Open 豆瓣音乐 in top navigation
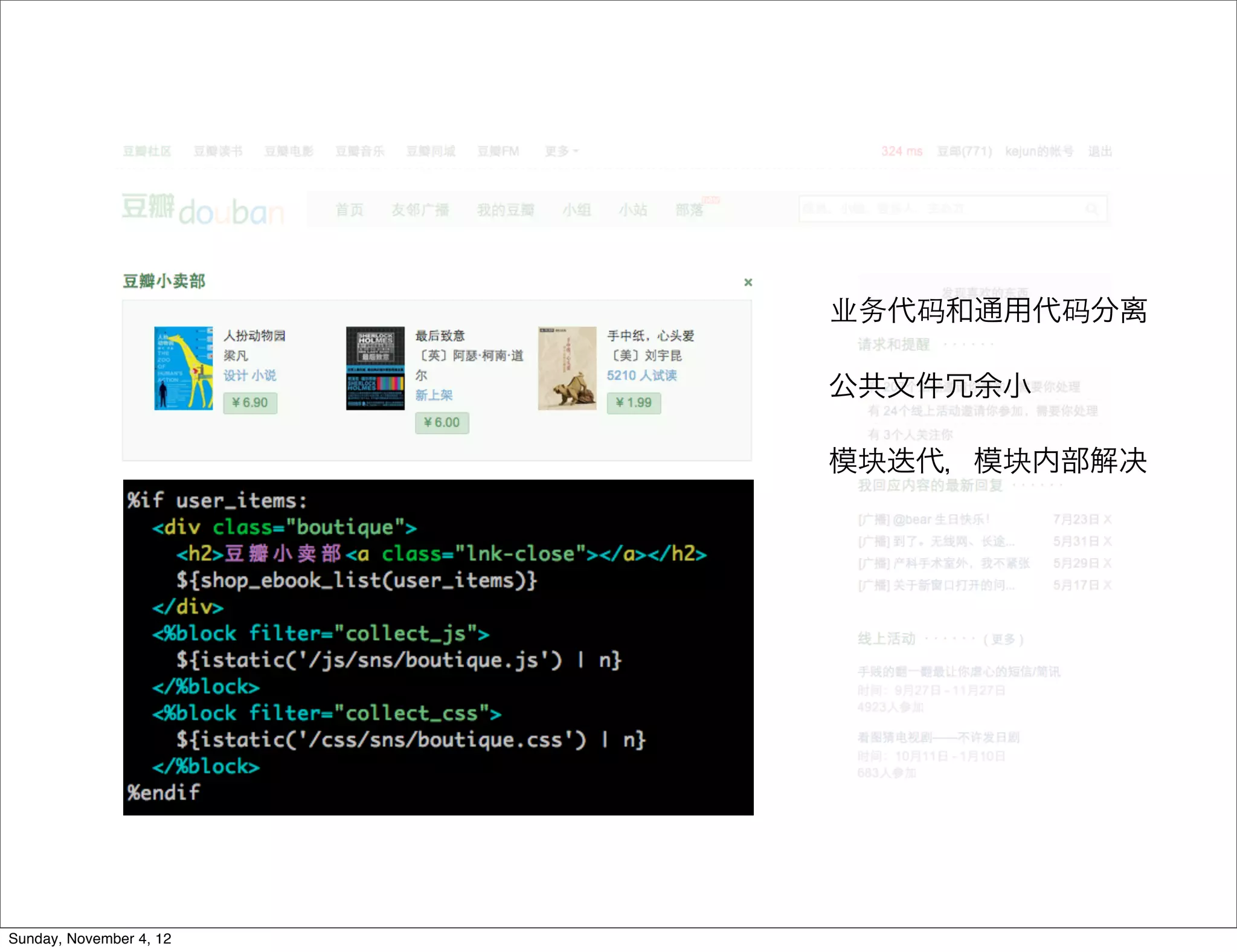The image size is (1237, 952). pyautogui.click(x=360, y=151)
